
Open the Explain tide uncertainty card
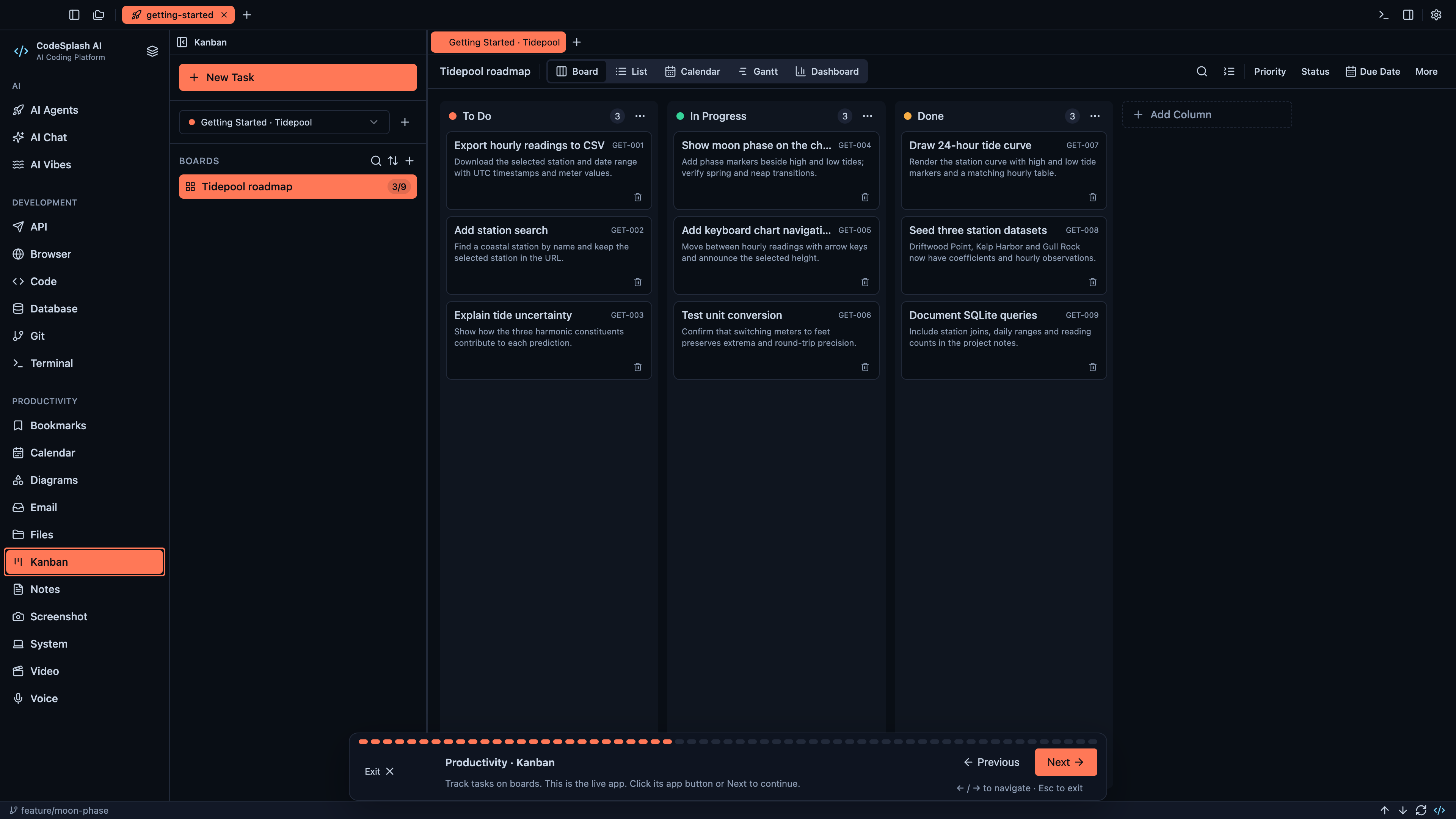pos(548,340)
